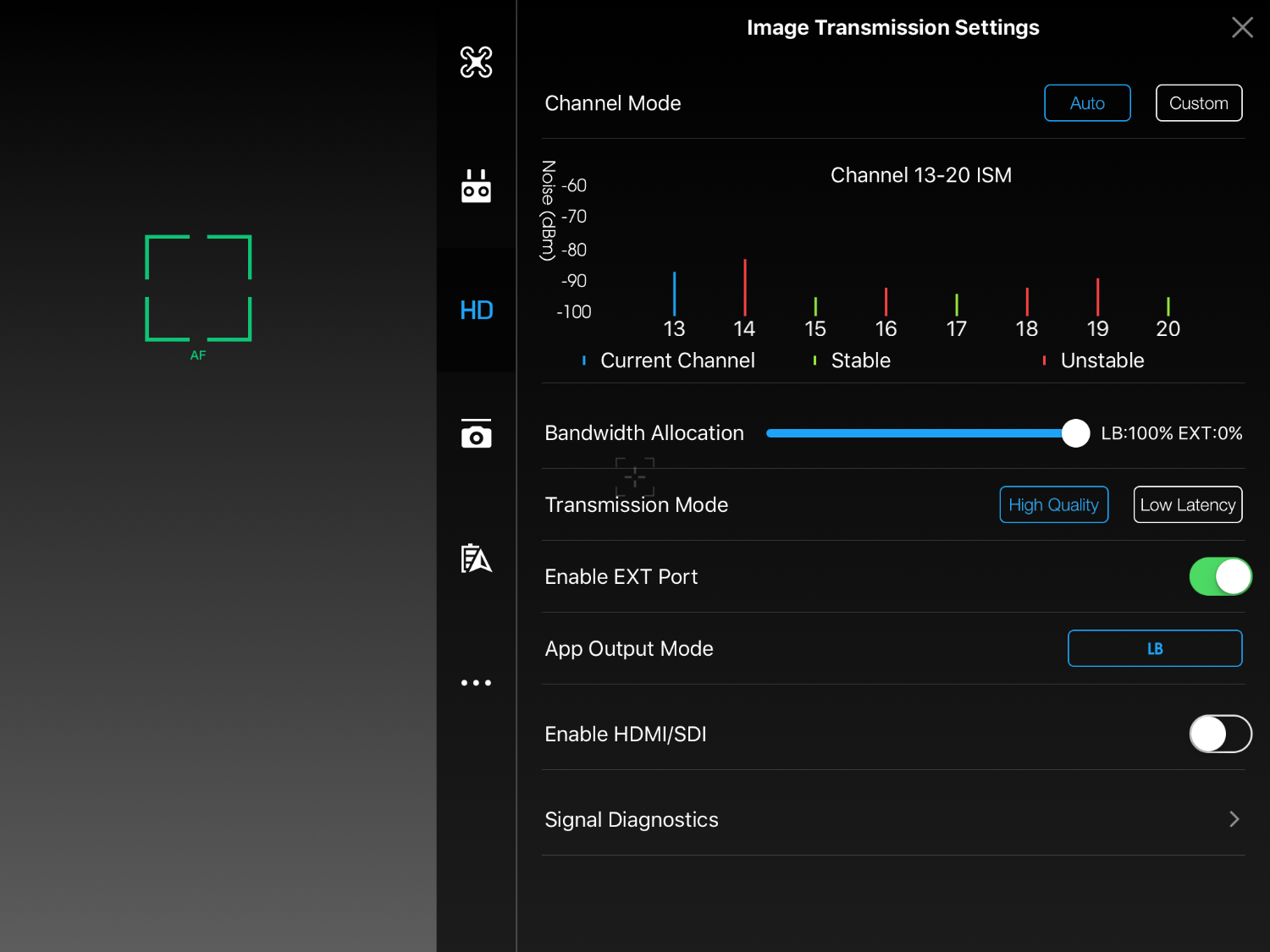Click Bandwidth Allocation slider handle
Viewport: 1270px width, 952px height.
(1075, 433)
